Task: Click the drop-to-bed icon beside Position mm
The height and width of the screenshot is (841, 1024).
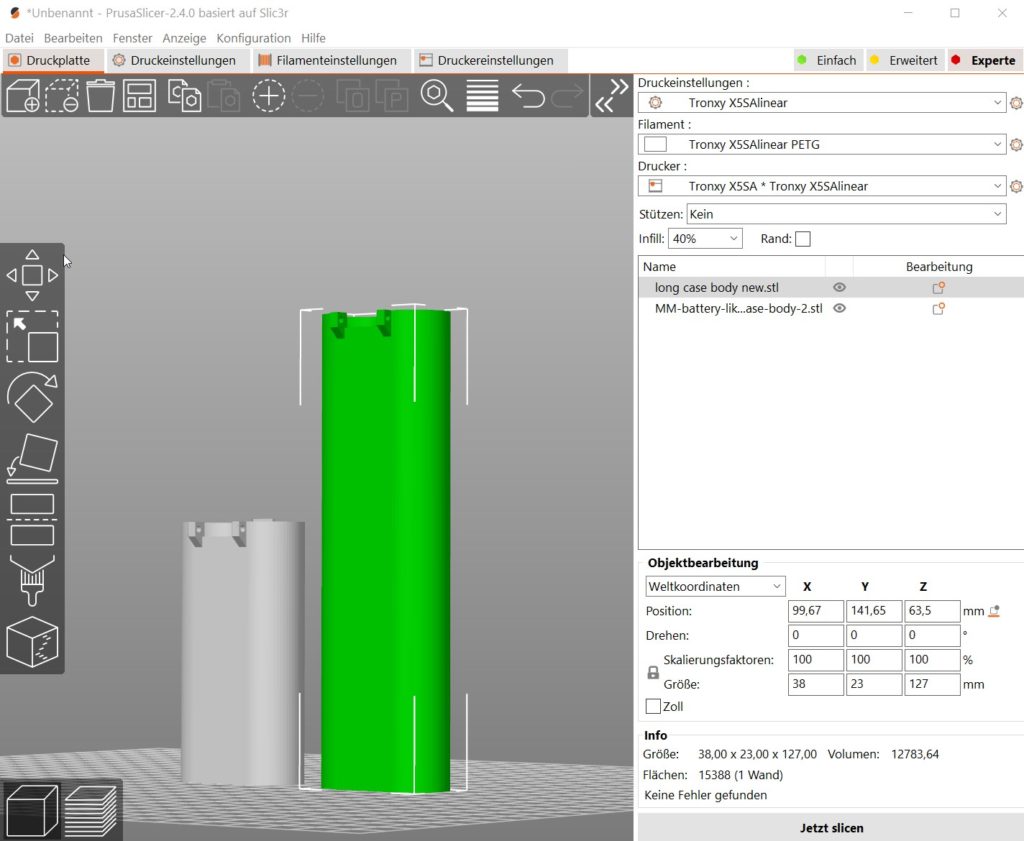Action: pos(994,611)
